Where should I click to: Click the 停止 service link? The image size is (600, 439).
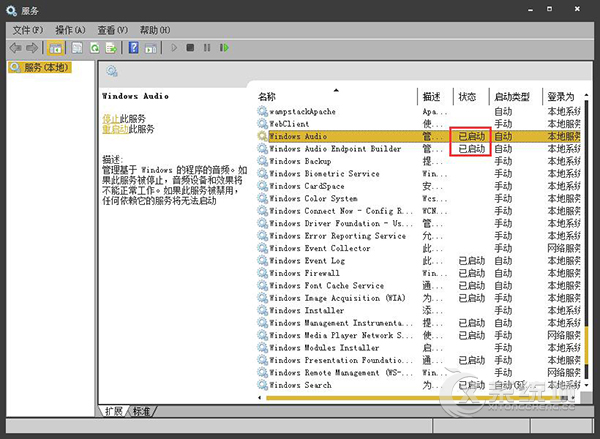(111, 119)
